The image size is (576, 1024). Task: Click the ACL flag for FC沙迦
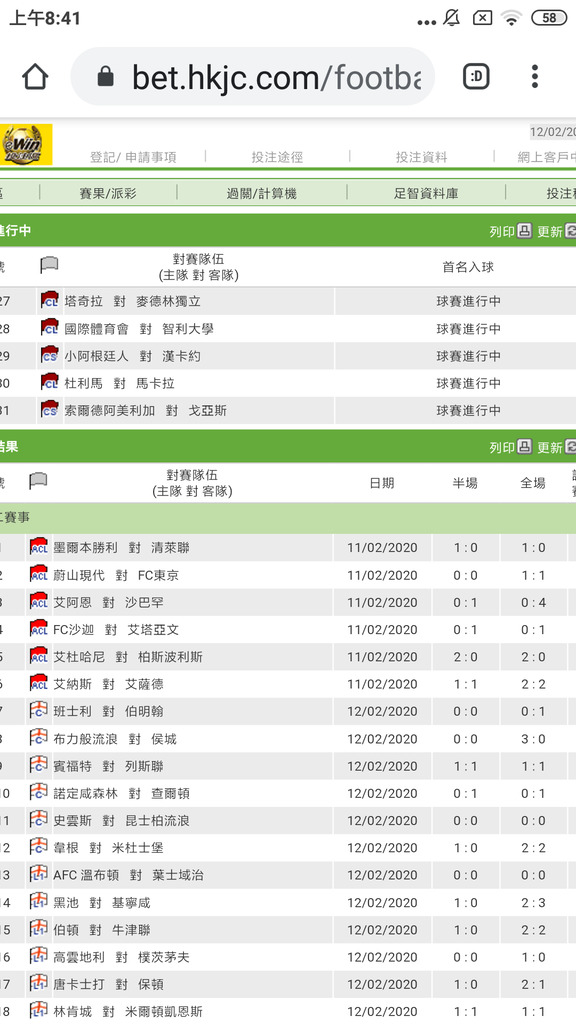[39, 629]
